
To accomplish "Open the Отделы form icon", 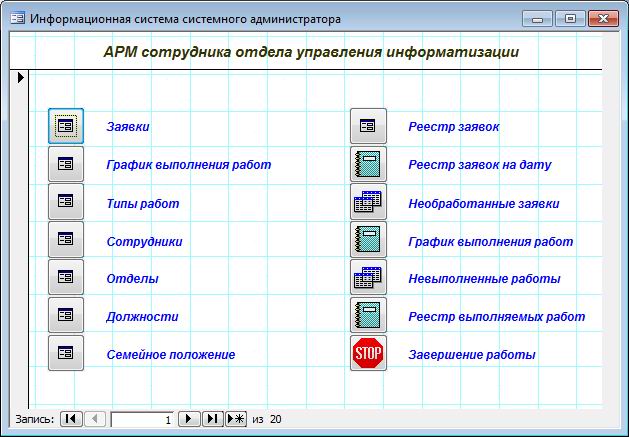I will point(66,278).
